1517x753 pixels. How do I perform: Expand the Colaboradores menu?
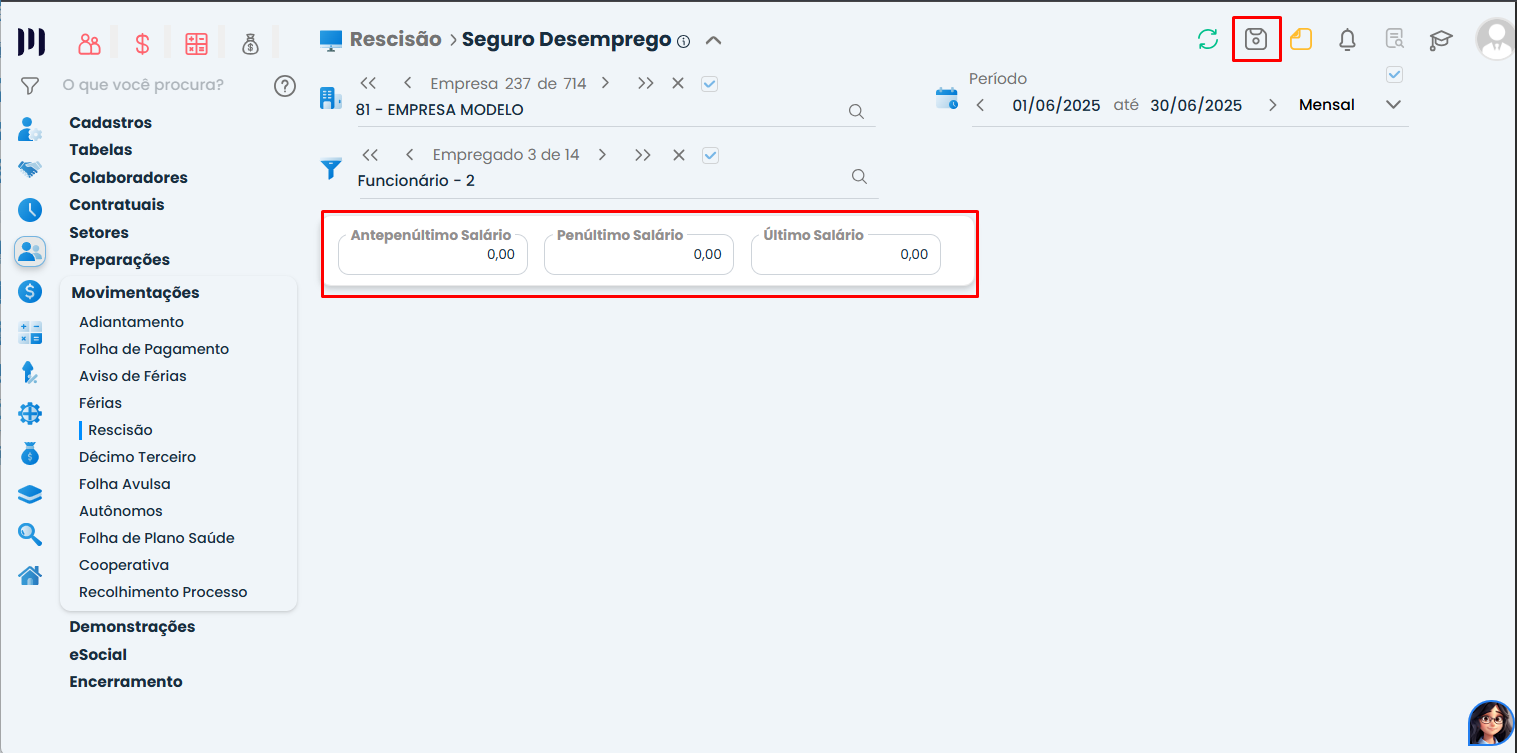point(129,178)
